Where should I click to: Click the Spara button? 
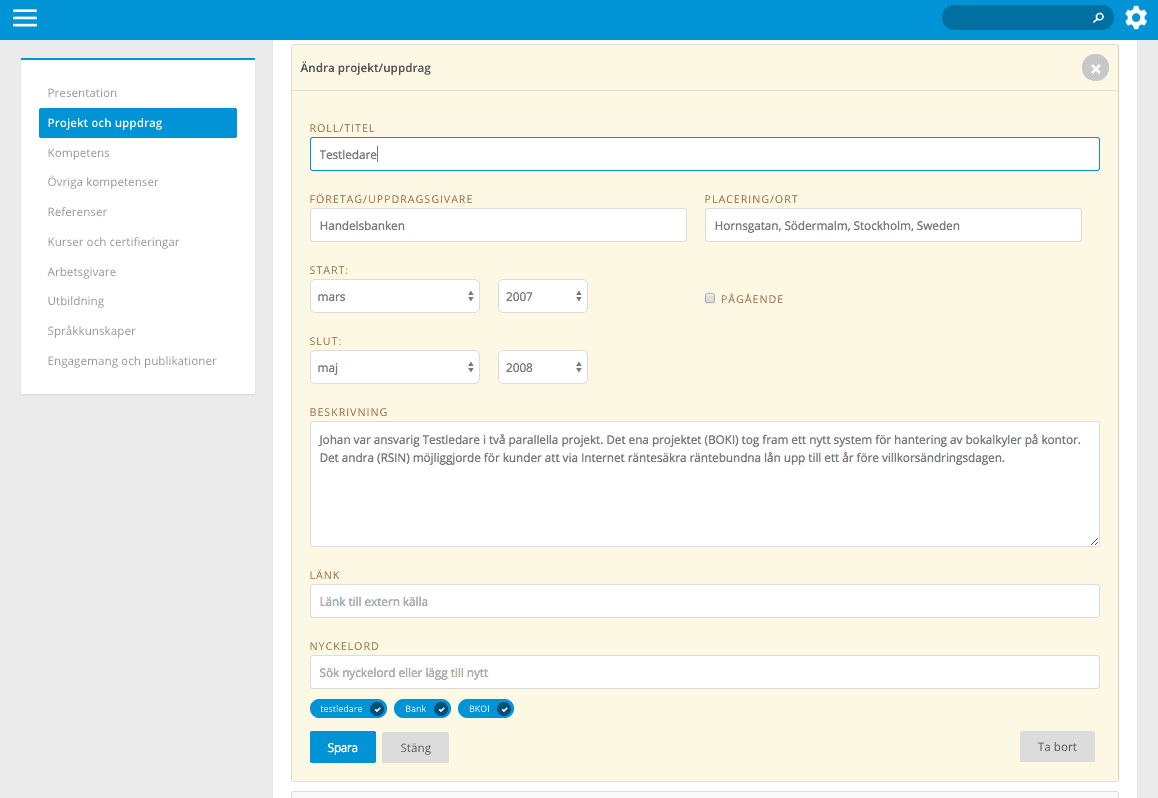pyautogui.click(x=342, y=747)
